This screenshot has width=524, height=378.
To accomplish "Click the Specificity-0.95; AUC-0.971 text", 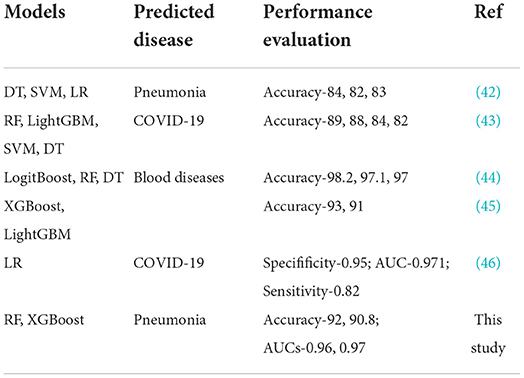I will click(x=356, y=263).
